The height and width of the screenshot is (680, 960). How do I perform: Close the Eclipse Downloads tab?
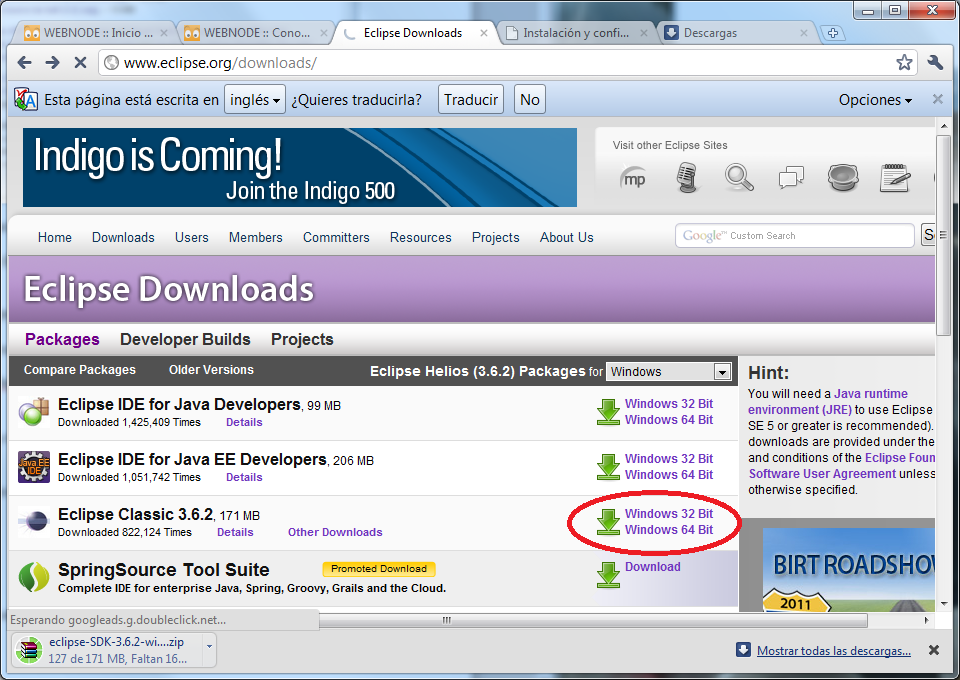click(x=484, y=33)
